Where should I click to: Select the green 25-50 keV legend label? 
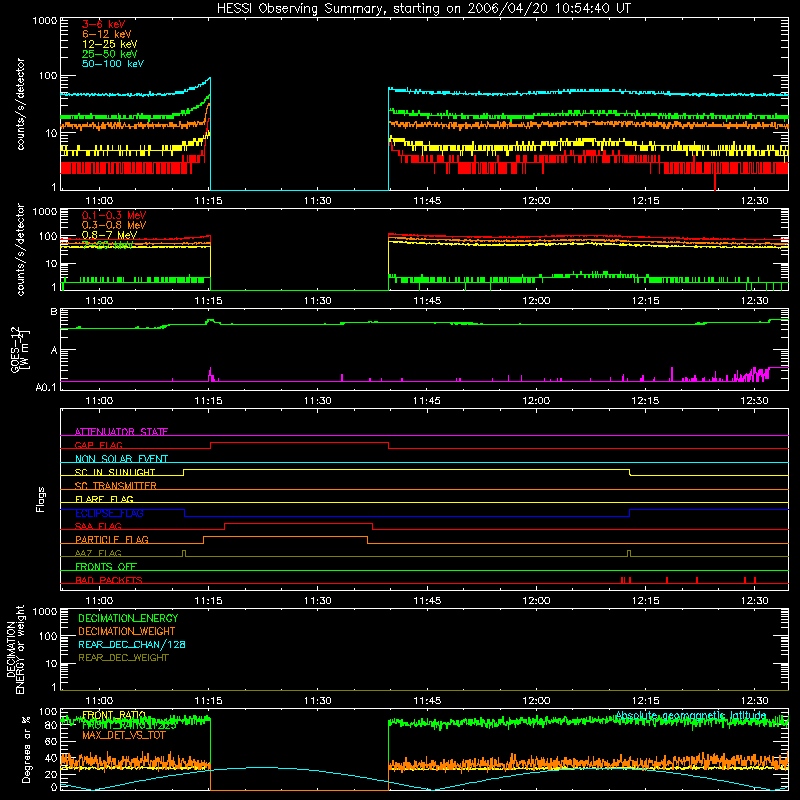tap(110, 54)
